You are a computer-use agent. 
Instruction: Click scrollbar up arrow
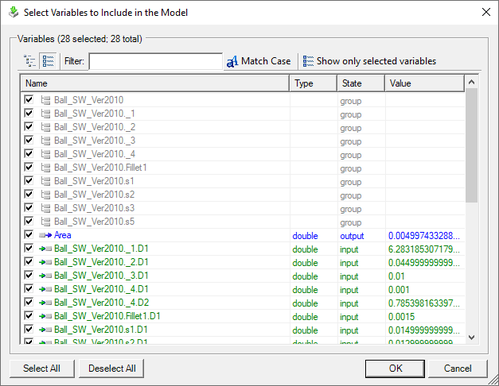coord(471,82)
